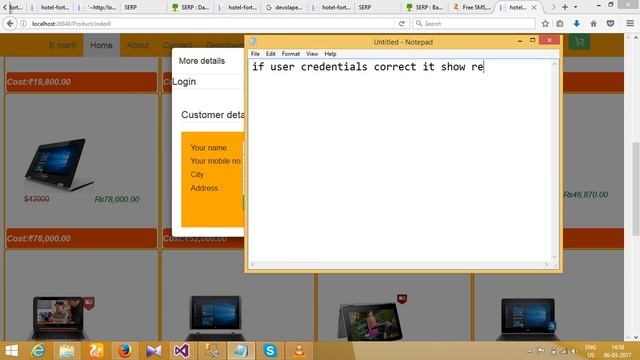Screen dimensions: 640x360
Task: Click the Notepad text editing area
Action: click(400, 161)
